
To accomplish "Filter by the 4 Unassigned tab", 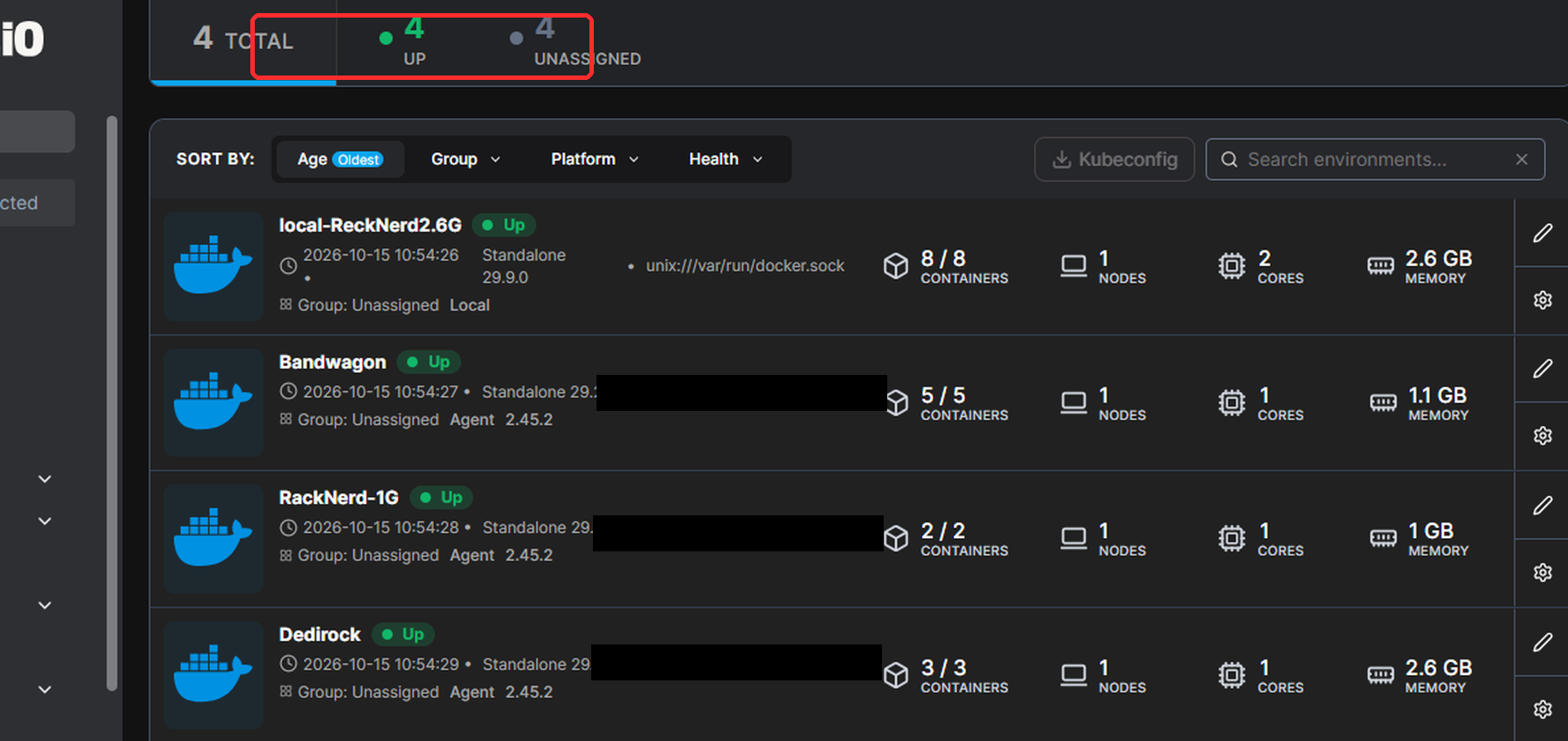I will 575,41.
